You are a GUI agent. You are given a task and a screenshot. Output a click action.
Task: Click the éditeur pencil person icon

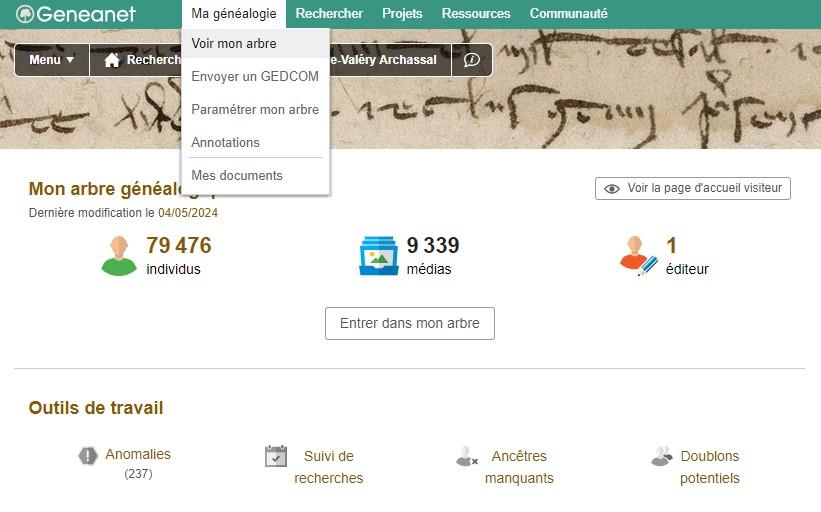(638, 255)
